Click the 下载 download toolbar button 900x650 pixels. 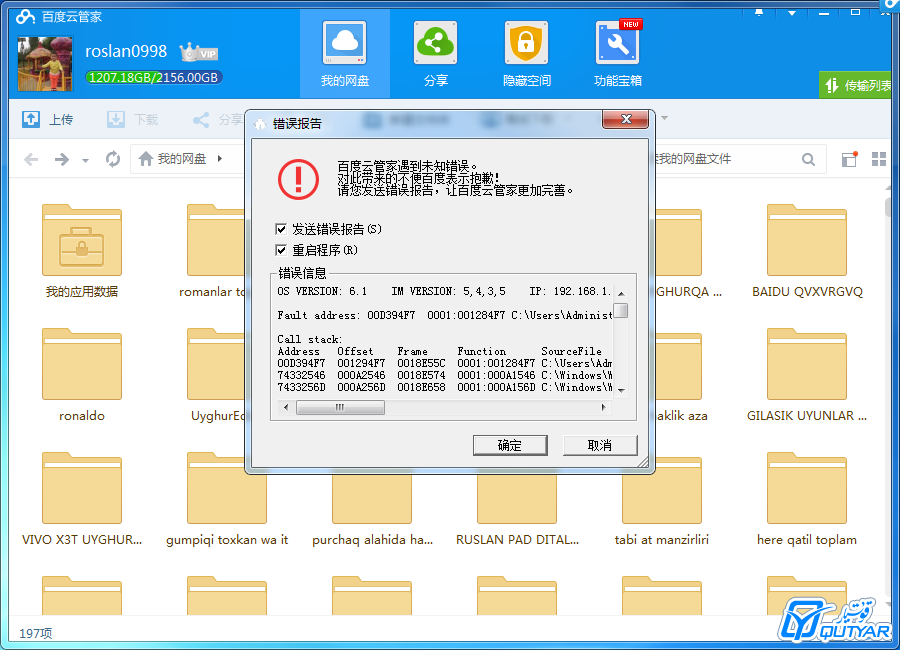click(x=133, y=119)
